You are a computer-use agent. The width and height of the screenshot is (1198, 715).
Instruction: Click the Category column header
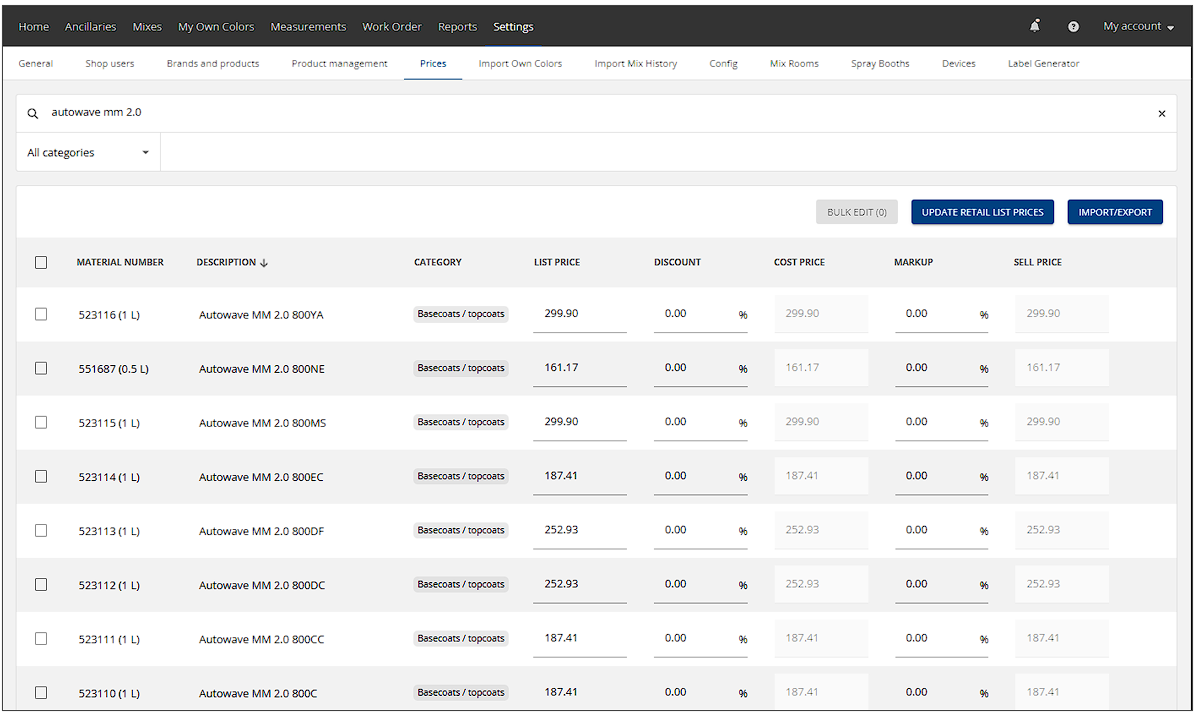(438, 263)
